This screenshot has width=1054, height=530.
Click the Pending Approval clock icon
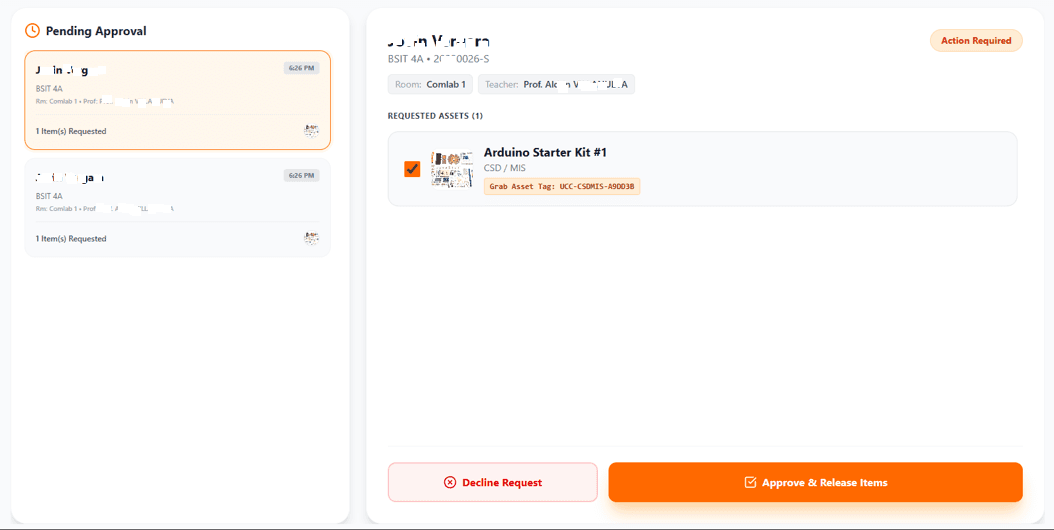click(x=32, y=30)
